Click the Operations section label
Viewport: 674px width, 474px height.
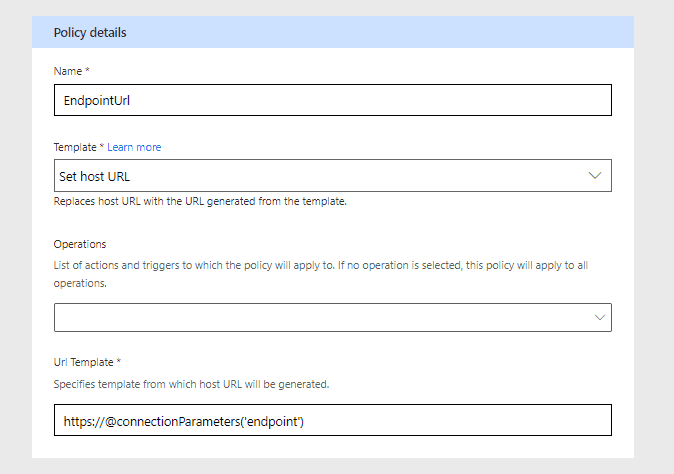pyautogui.click(x=80, y=244)
